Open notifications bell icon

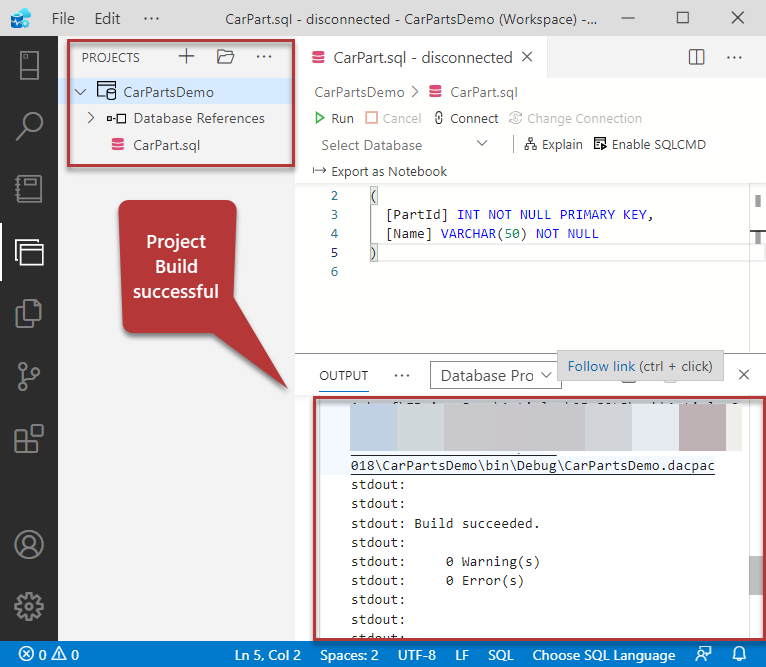(739, 654)
